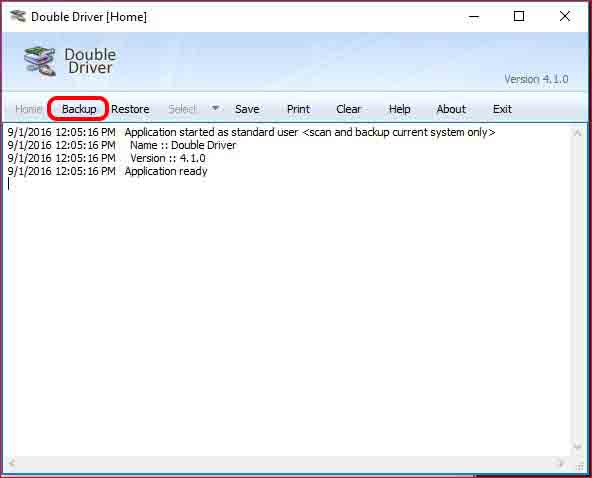Save the log output

[x=247, y=109]
